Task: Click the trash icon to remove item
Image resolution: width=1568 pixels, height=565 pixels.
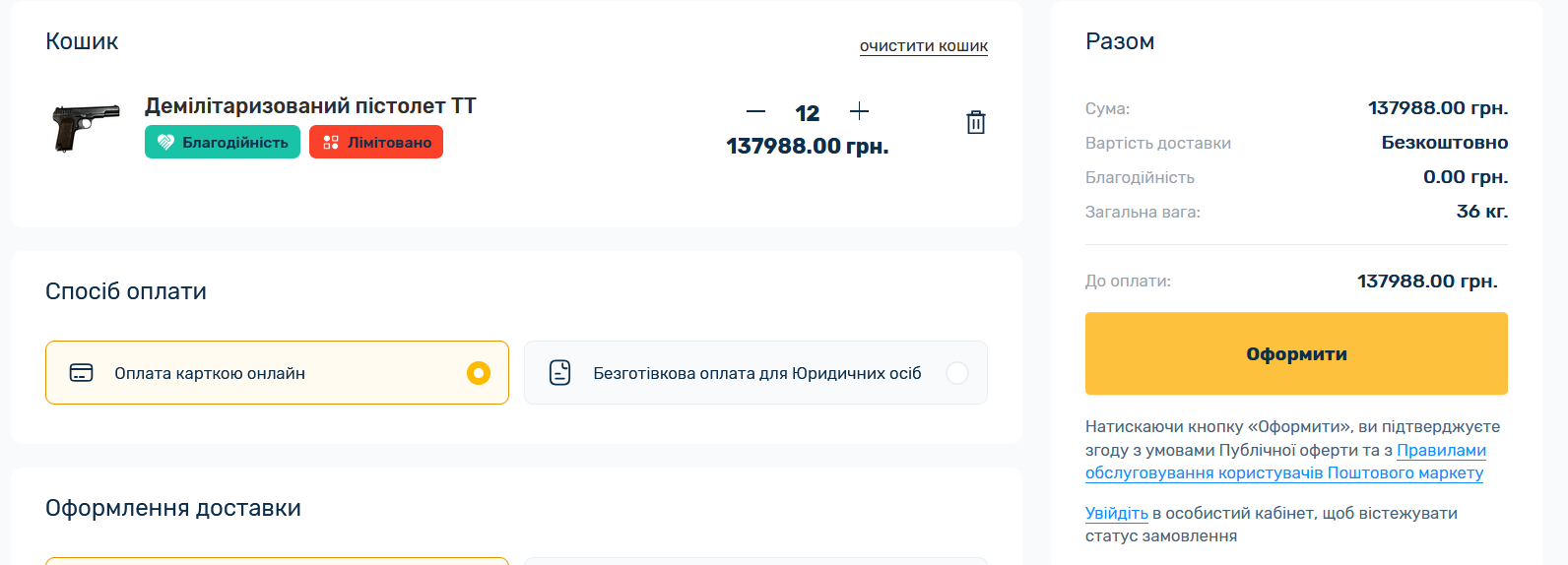Action: pos(975,122)
